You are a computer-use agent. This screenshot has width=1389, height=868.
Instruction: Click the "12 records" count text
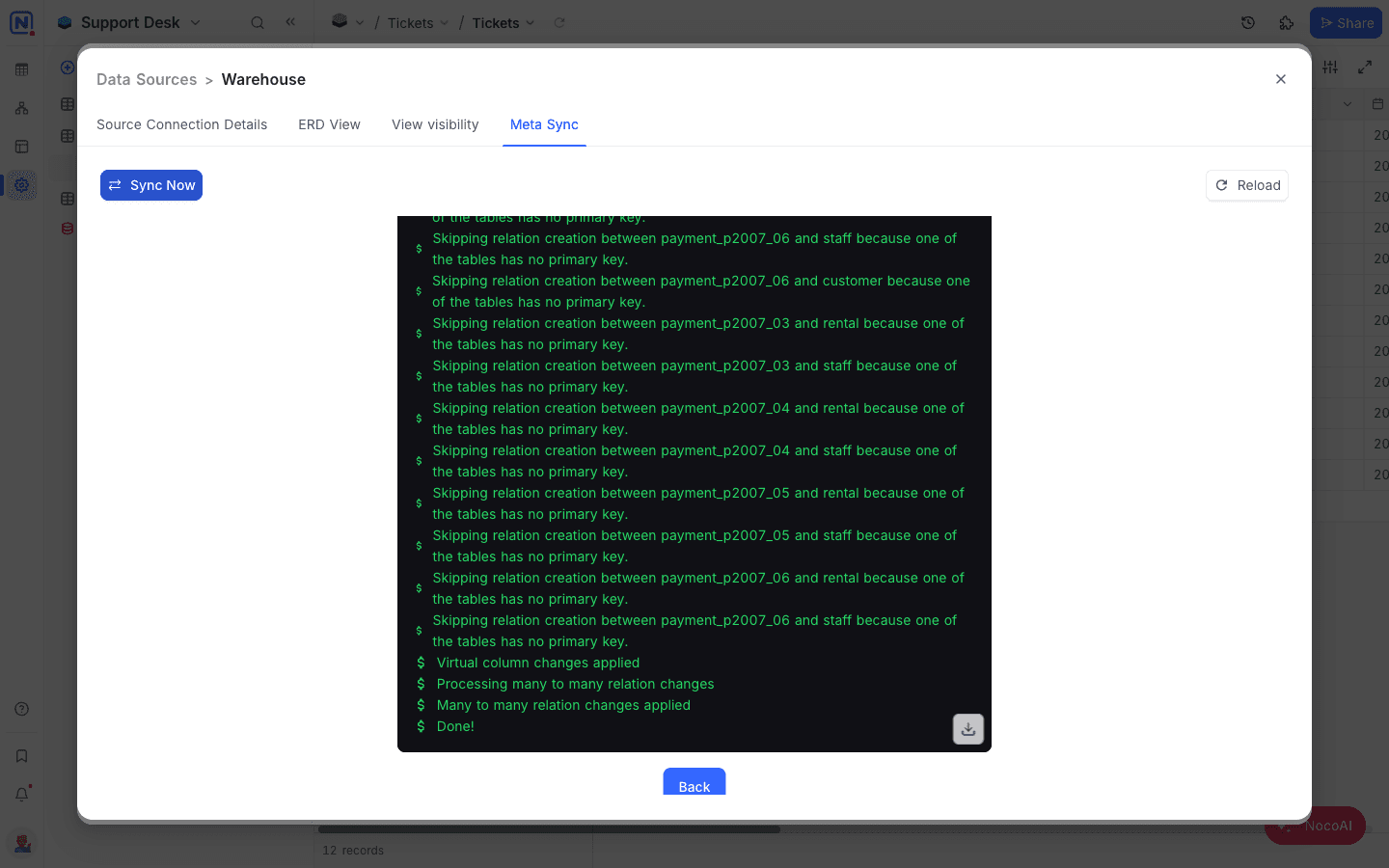click(x=353, y=851)
